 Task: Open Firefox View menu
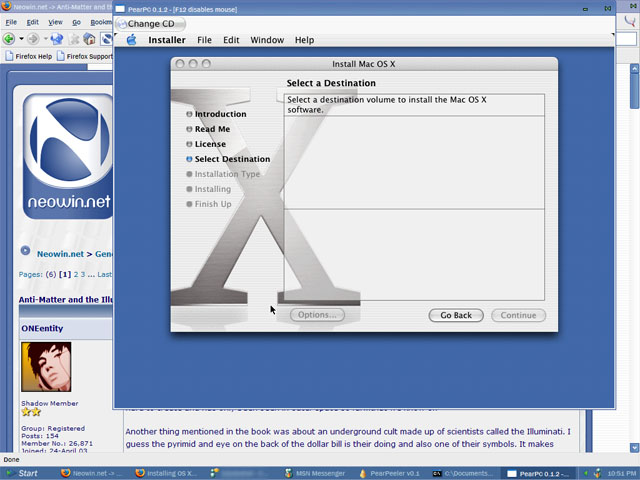55,22
